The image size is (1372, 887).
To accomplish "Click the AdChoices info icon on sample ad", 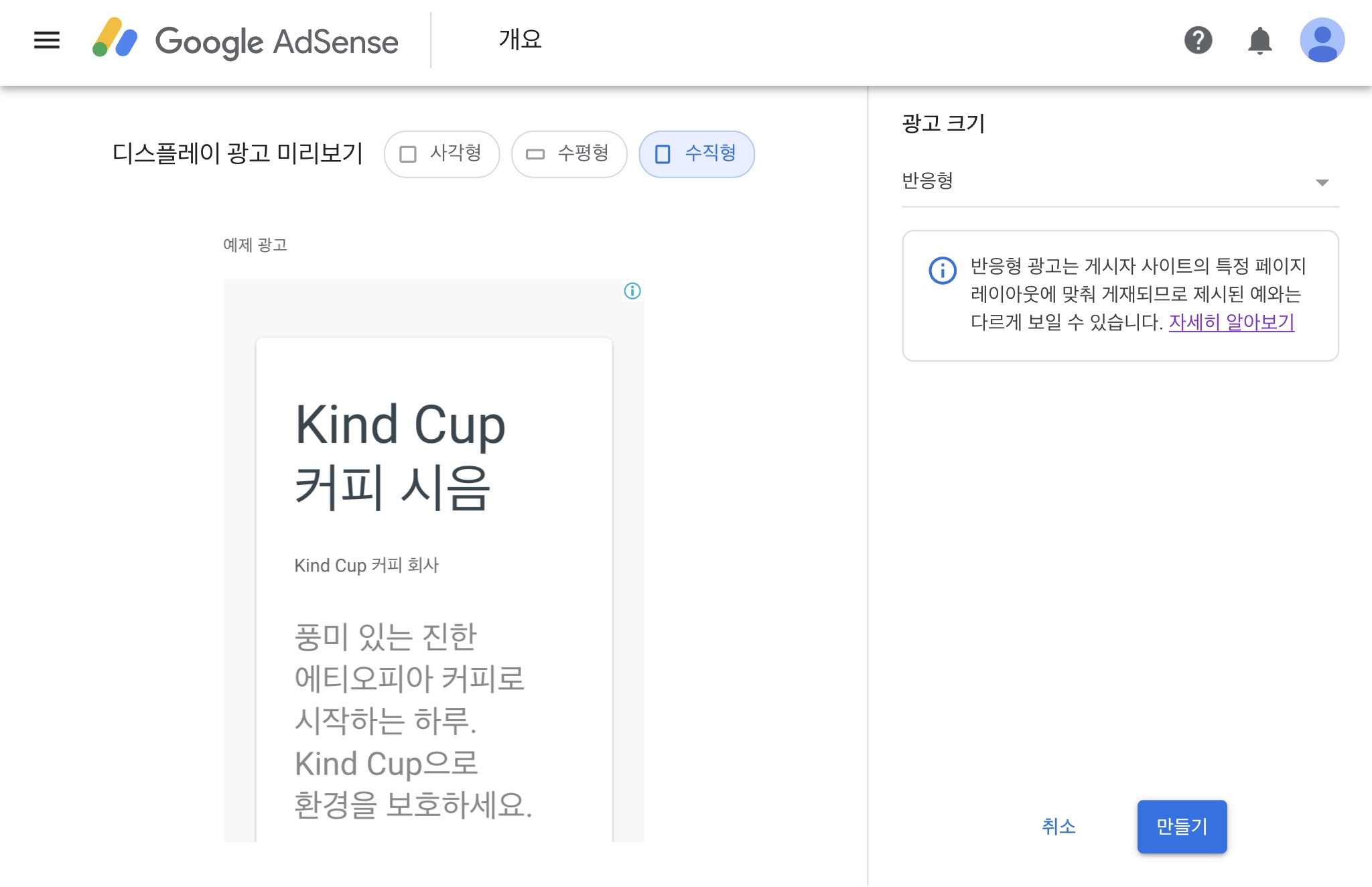I will (x=632, y=291).
